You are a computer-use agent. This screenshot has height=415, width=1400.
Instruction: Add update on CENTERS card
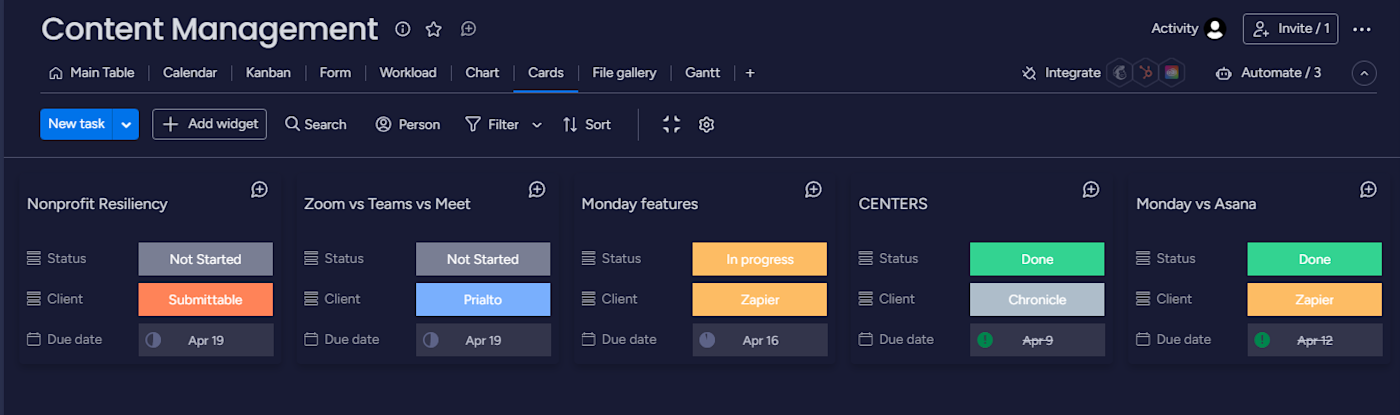pos(1091,190)
